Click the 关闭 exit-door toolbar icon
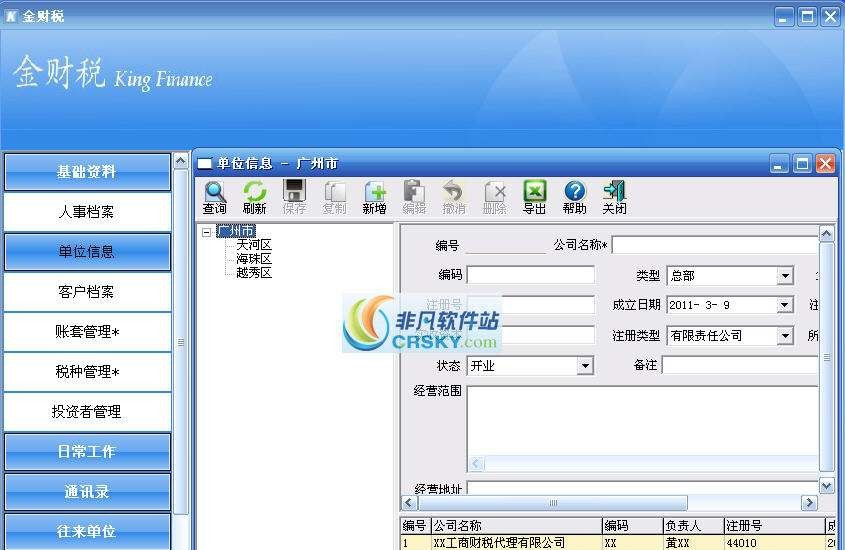This screenshot has width=845, height=550. (x=614, y=197)
